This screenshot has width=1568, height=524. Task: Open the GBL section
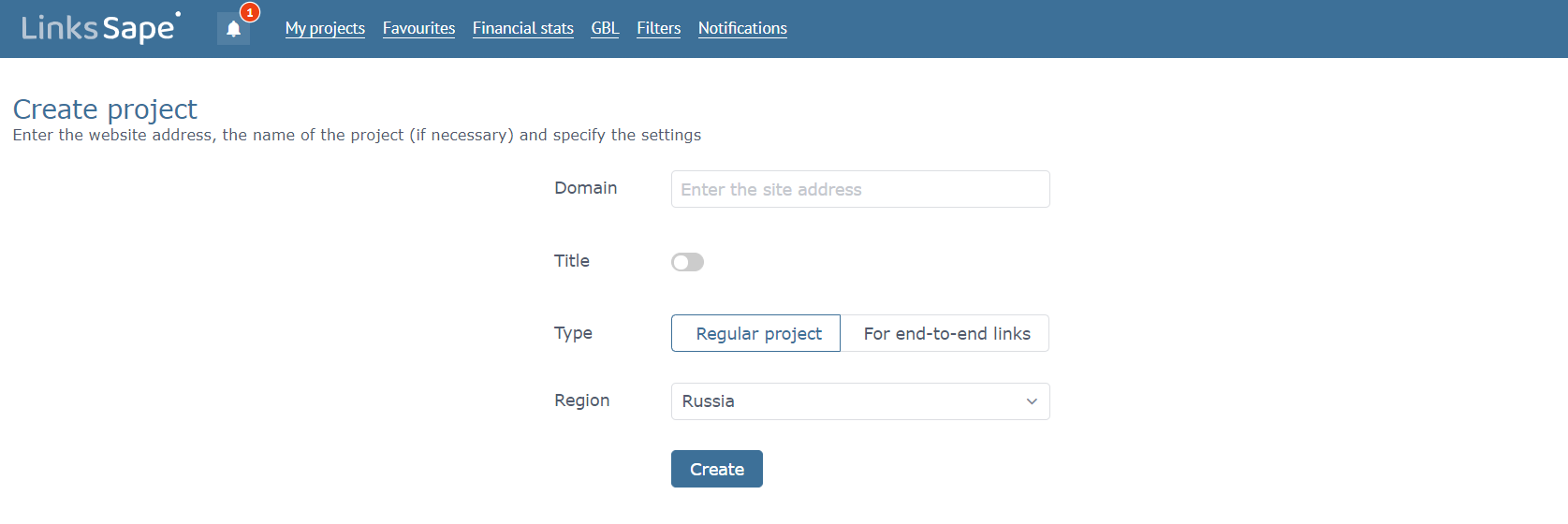[605, 28]
